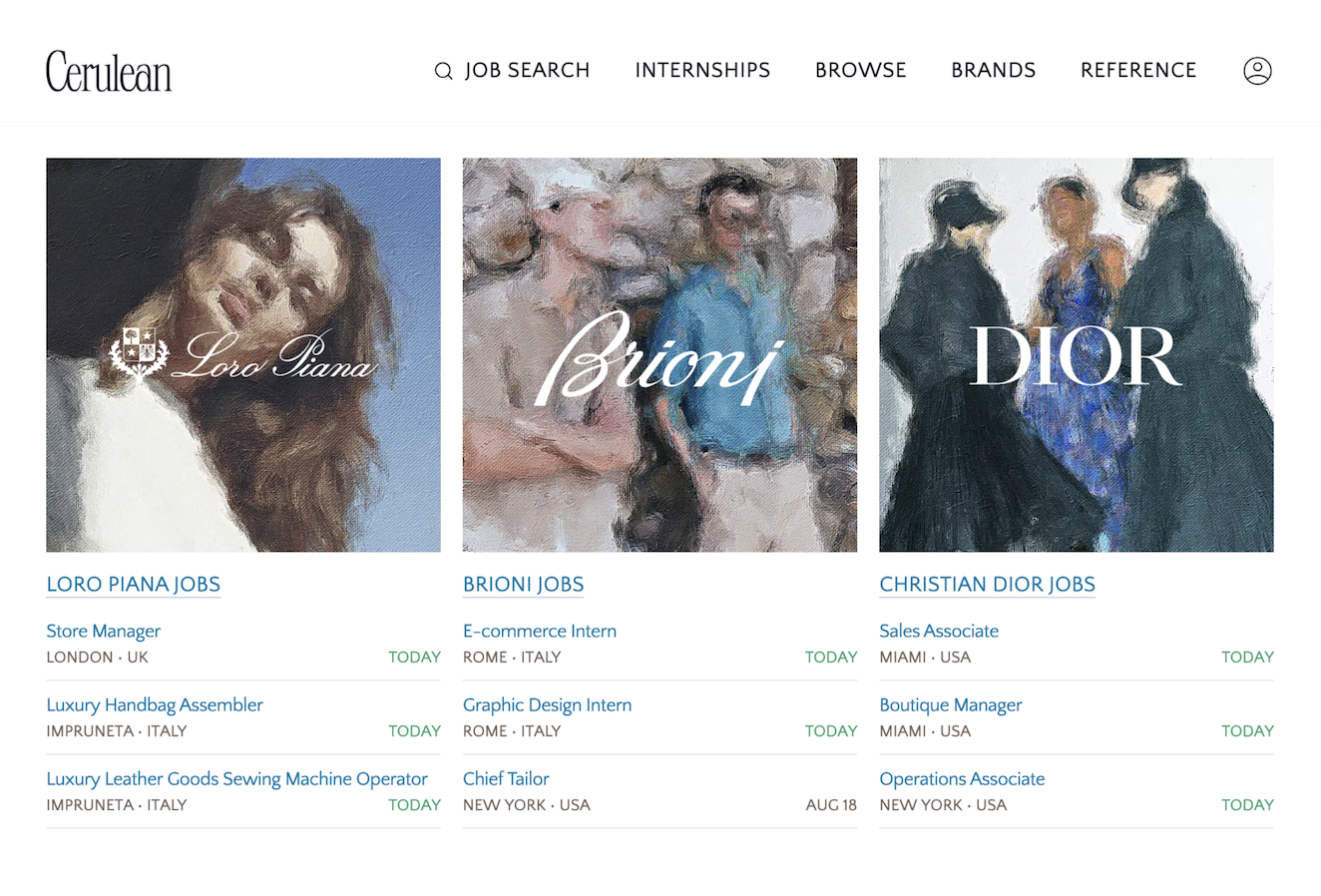Open the E-commerce Intern listing
This screenshot has height=896, width=1321.
coord(540,631)
